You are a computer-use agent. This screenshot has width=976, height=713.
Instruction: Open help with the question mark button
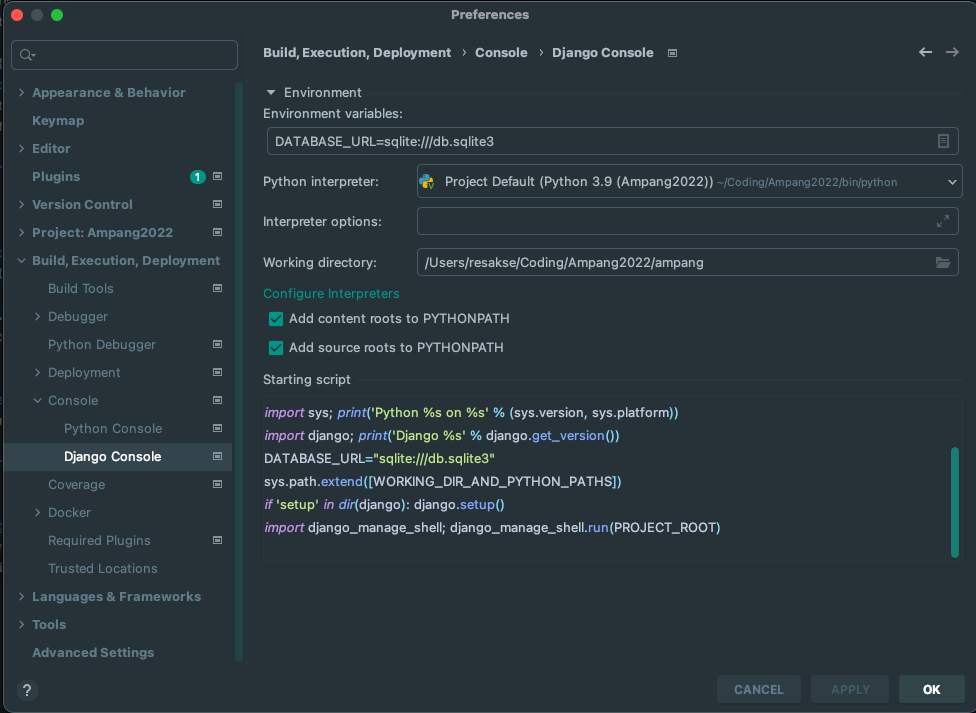27,690
